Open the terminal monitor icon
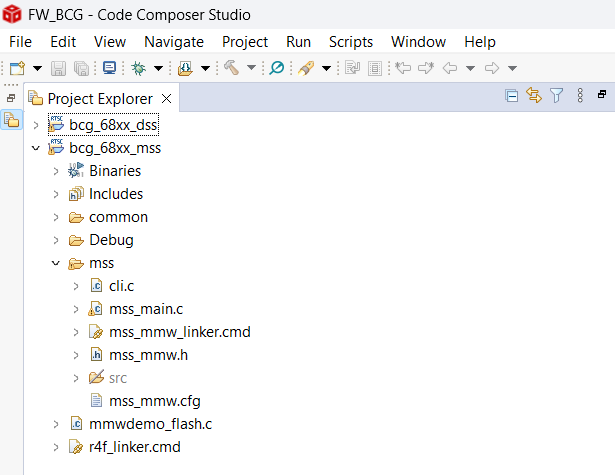 click(x=109, y=68)
